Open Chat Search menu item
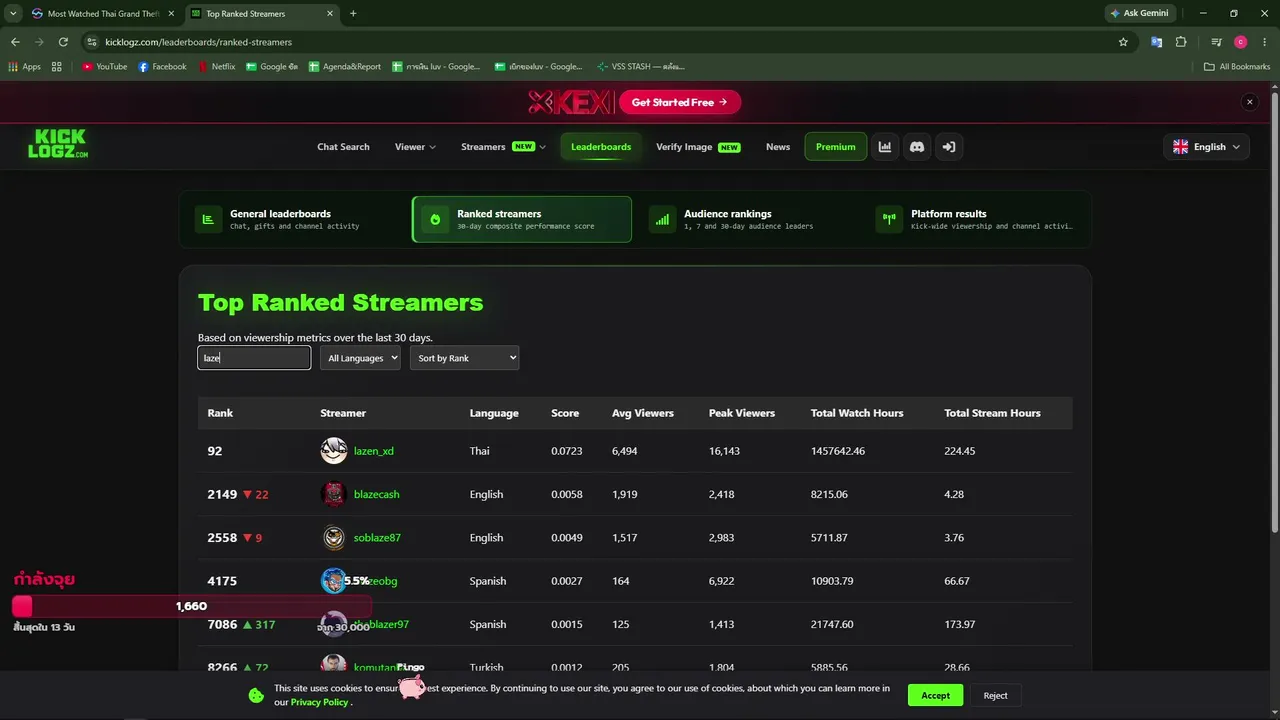 [343, 147]
